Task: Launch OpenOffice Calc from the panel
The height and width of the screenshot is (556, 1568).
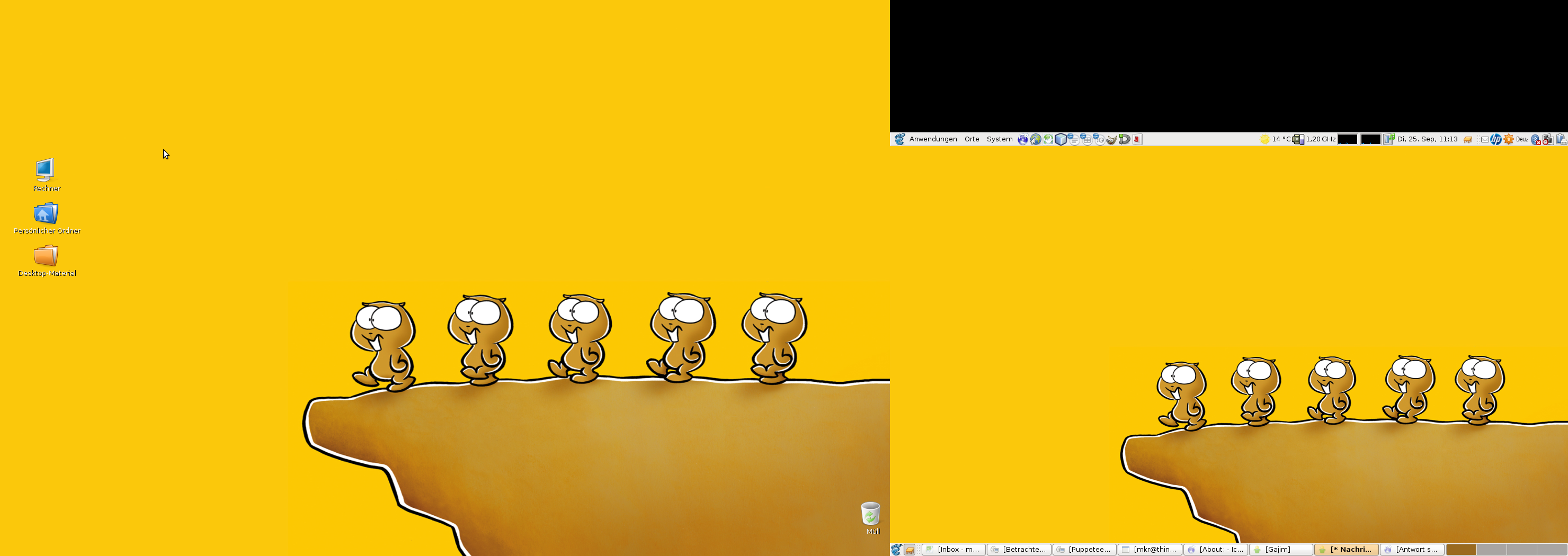Action: click(x=1086, y=139)
